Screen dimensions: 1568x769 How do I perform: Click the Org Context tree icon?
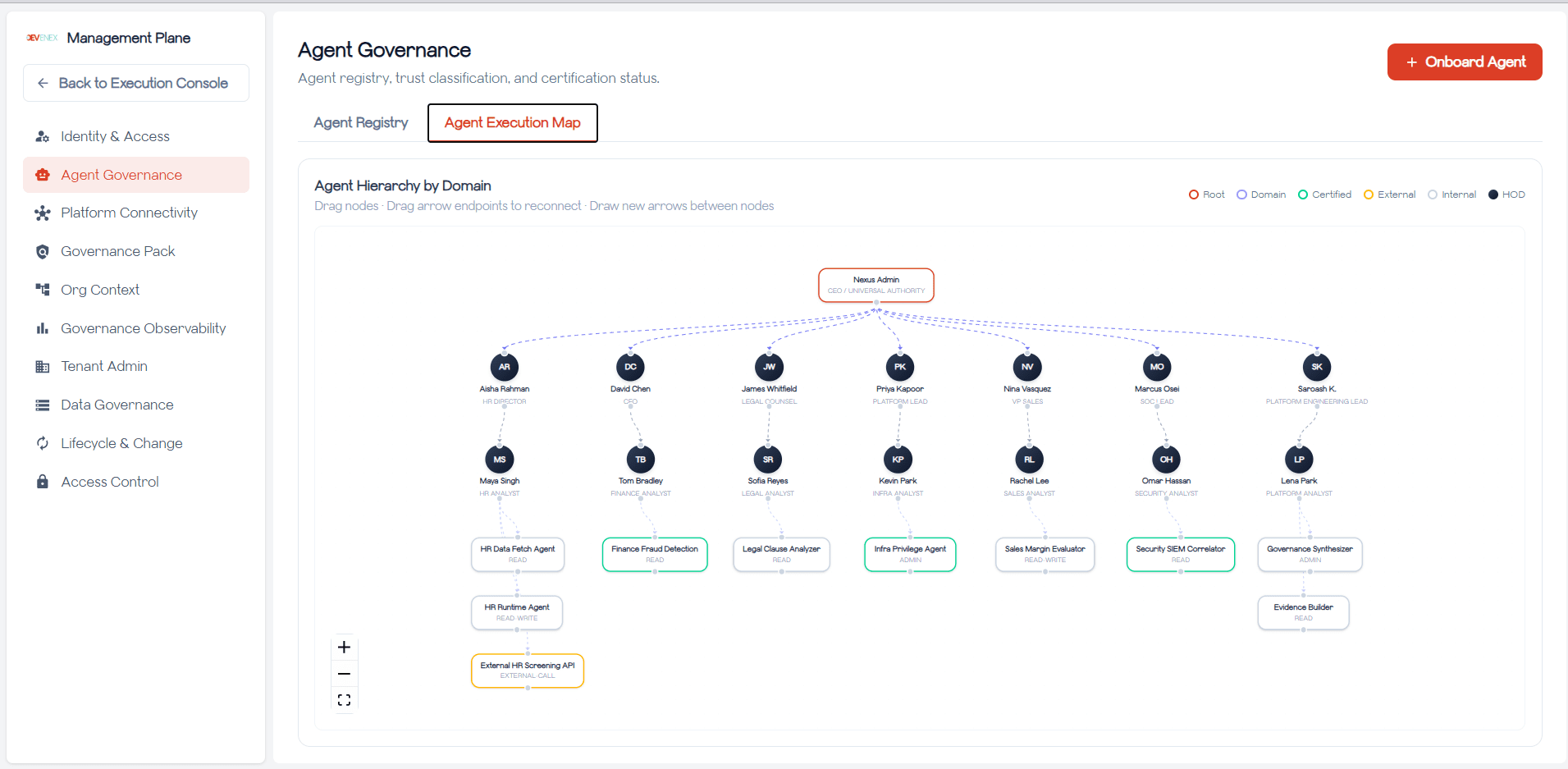pos(43,290)
